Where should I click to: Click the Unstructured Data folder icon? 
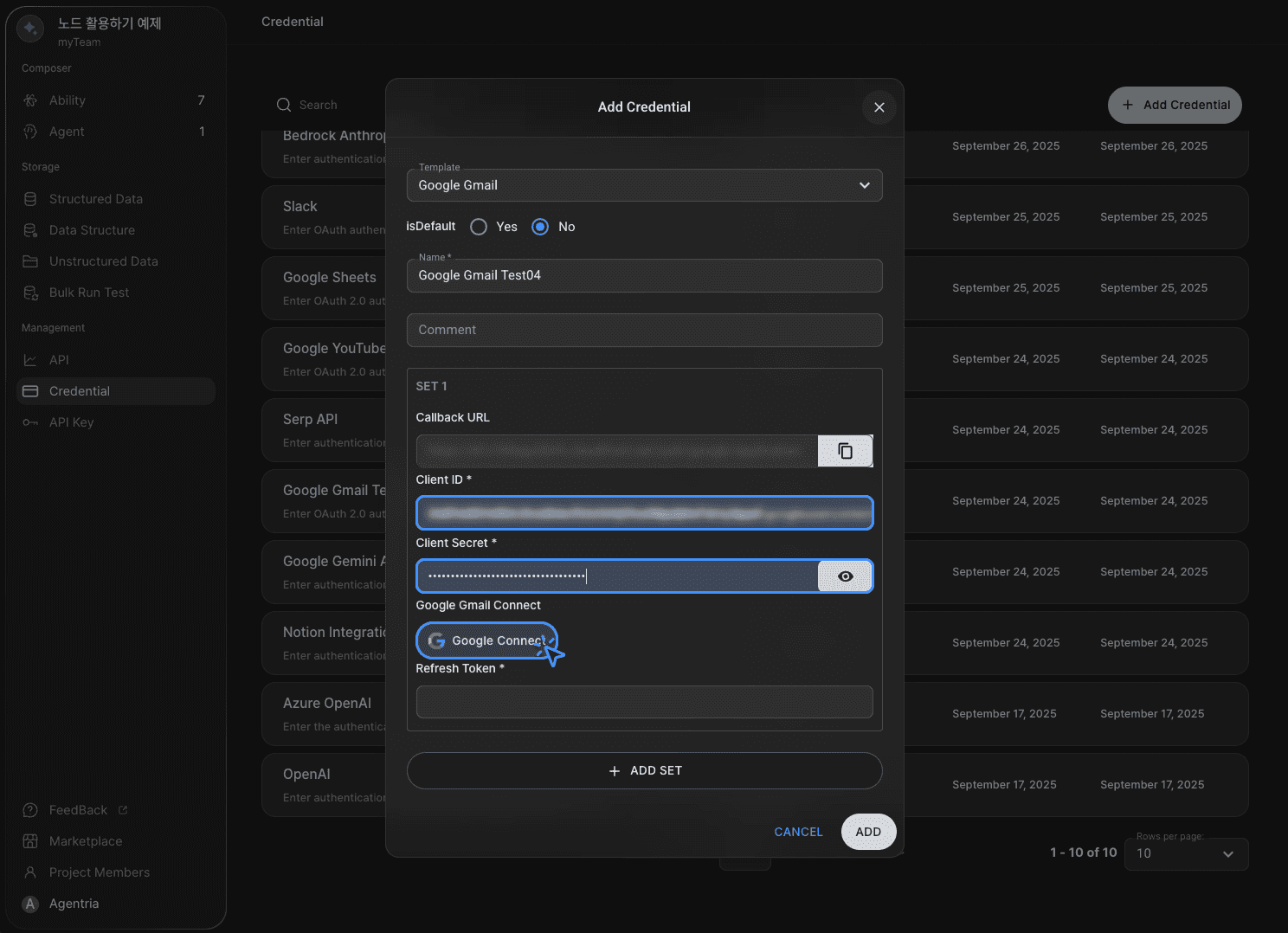pyautogui.click(x=30, y=261)
